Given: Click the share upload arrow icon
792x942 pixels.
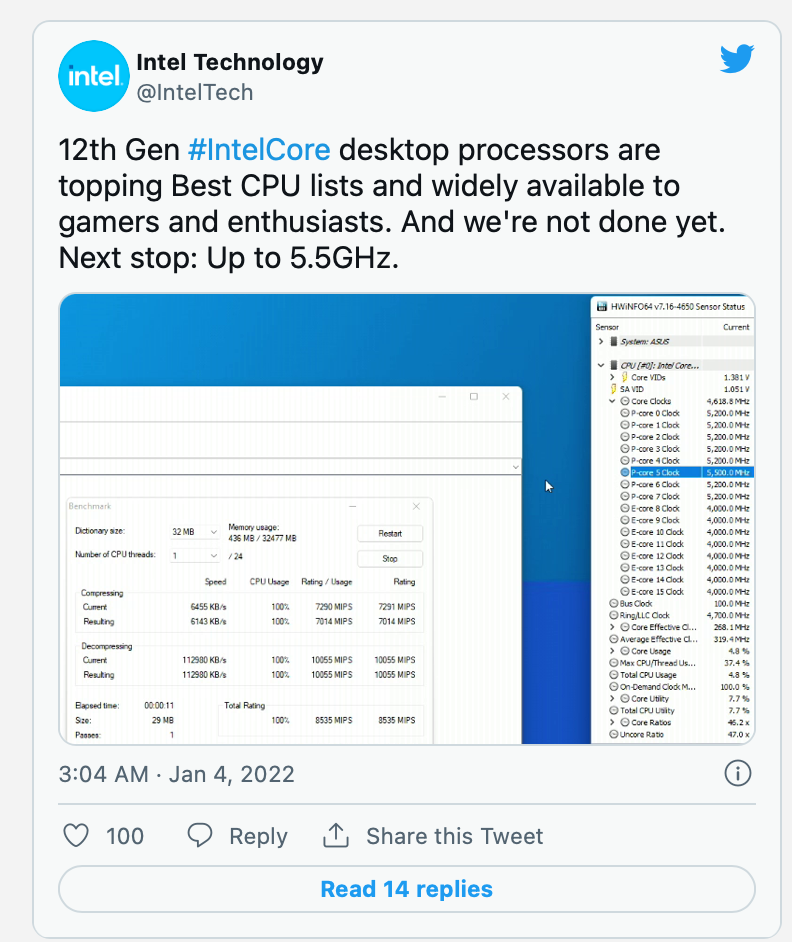Looking at the screenshot, I should tap(335, 835).
